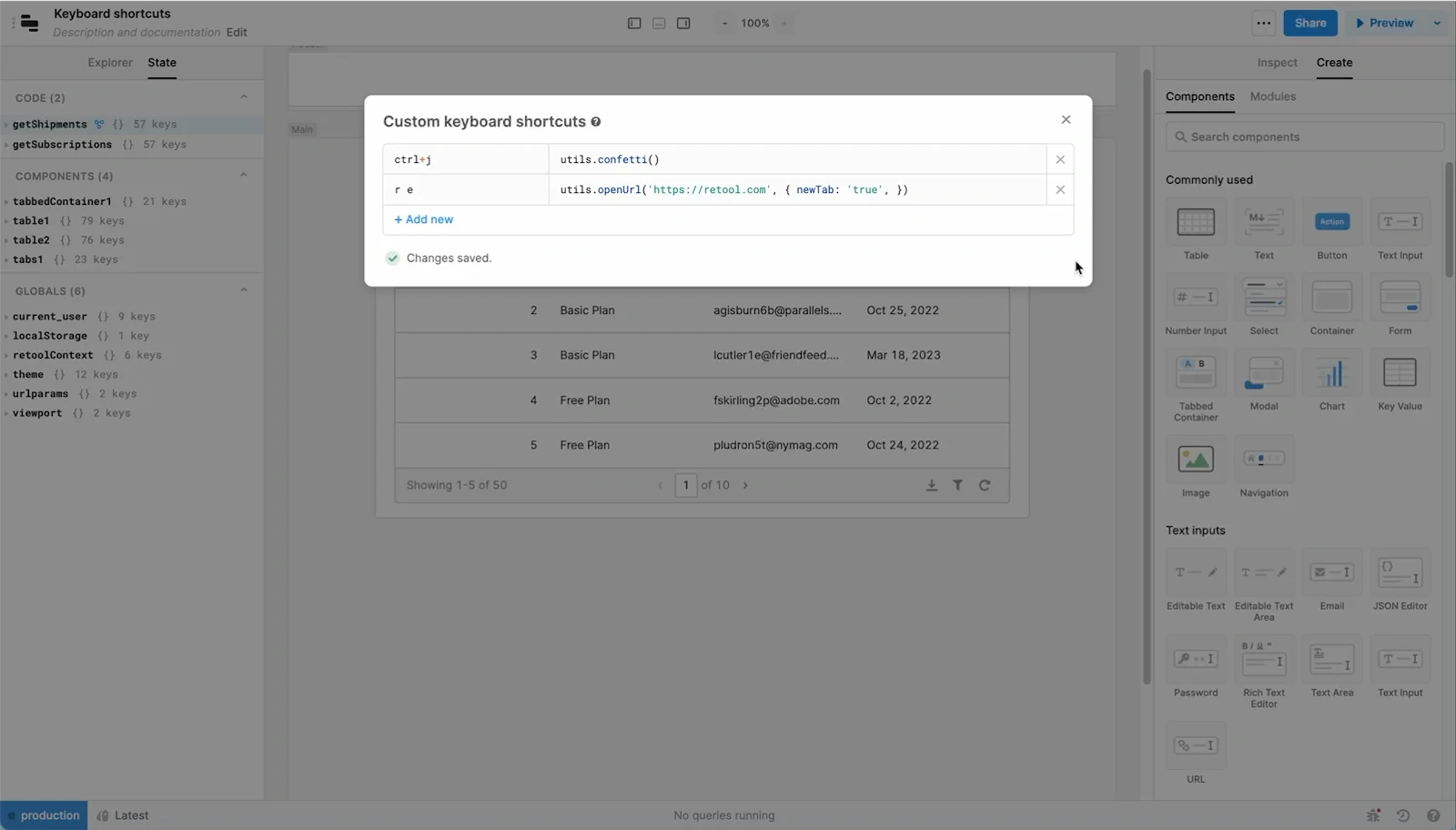Select the Container component icon
The image size is (1456, 830).
pyautogui.click(x=1331, y=298)
